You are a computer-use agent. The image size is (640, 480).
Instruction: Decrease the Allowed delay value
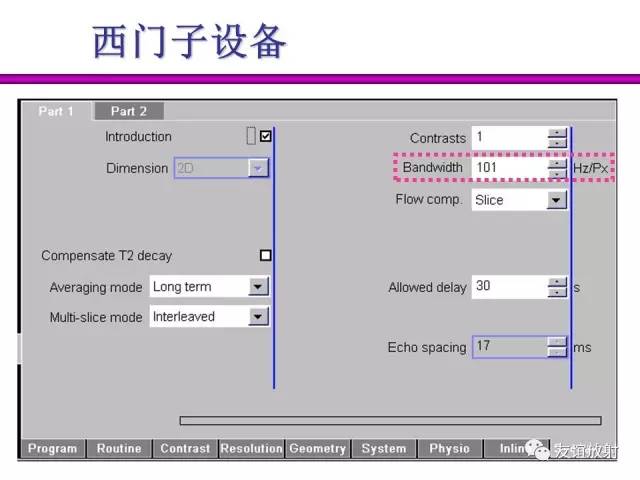click(557, 292)
